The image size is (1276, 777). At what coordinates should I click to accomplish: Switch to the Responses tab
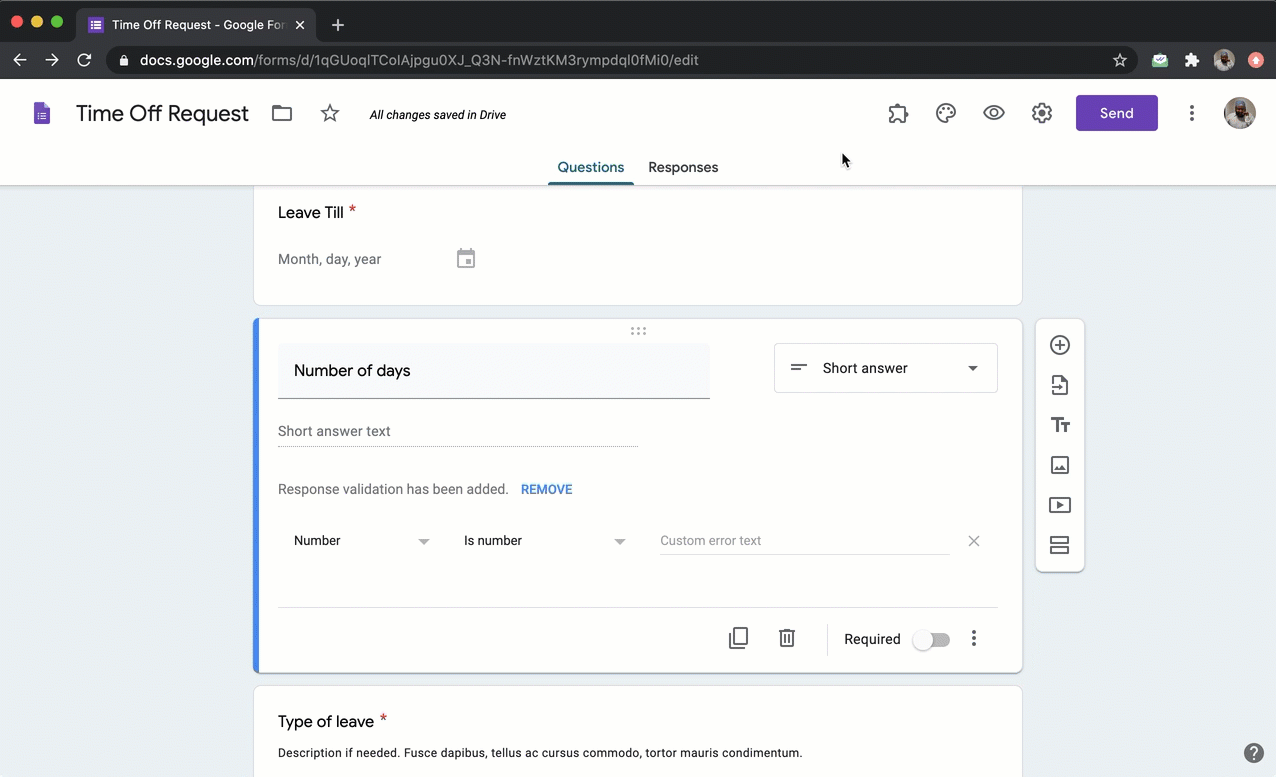[683, 167]
